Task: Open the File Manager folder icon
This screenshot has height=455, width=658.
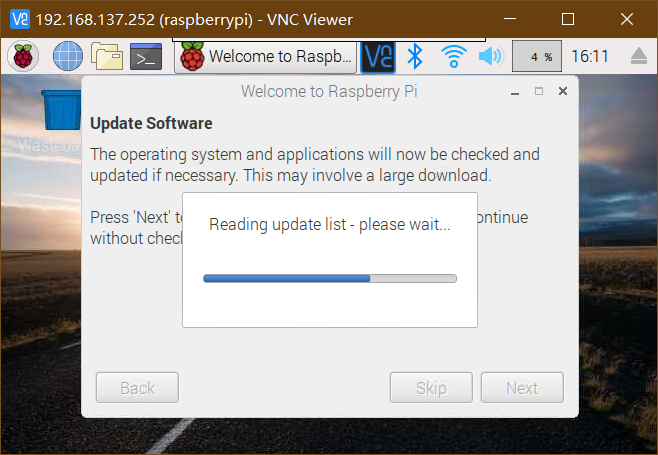Action: tap(107, 56)
